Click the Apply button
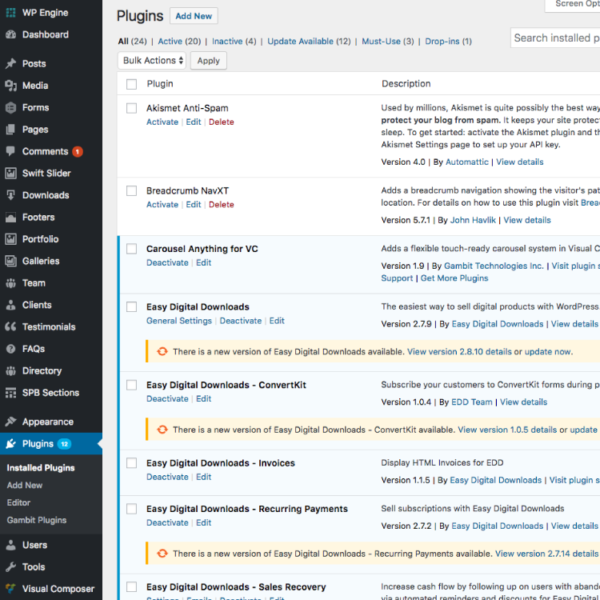The image size is (600, 600). (209, 61)
